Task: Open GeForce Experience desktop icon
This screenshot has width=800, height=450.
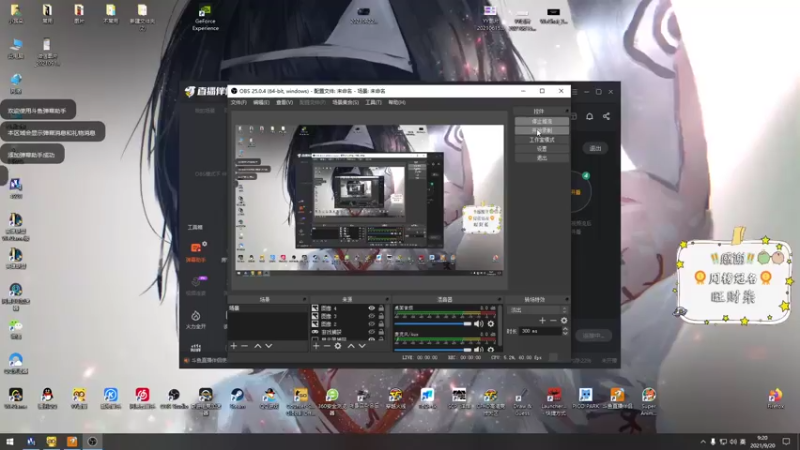Action: [205, 18]
